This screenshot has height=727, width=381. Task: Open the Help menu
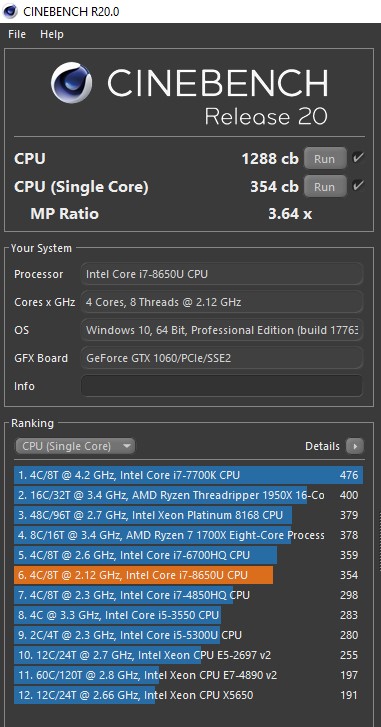pyautogui.click(x=51, y=34)
